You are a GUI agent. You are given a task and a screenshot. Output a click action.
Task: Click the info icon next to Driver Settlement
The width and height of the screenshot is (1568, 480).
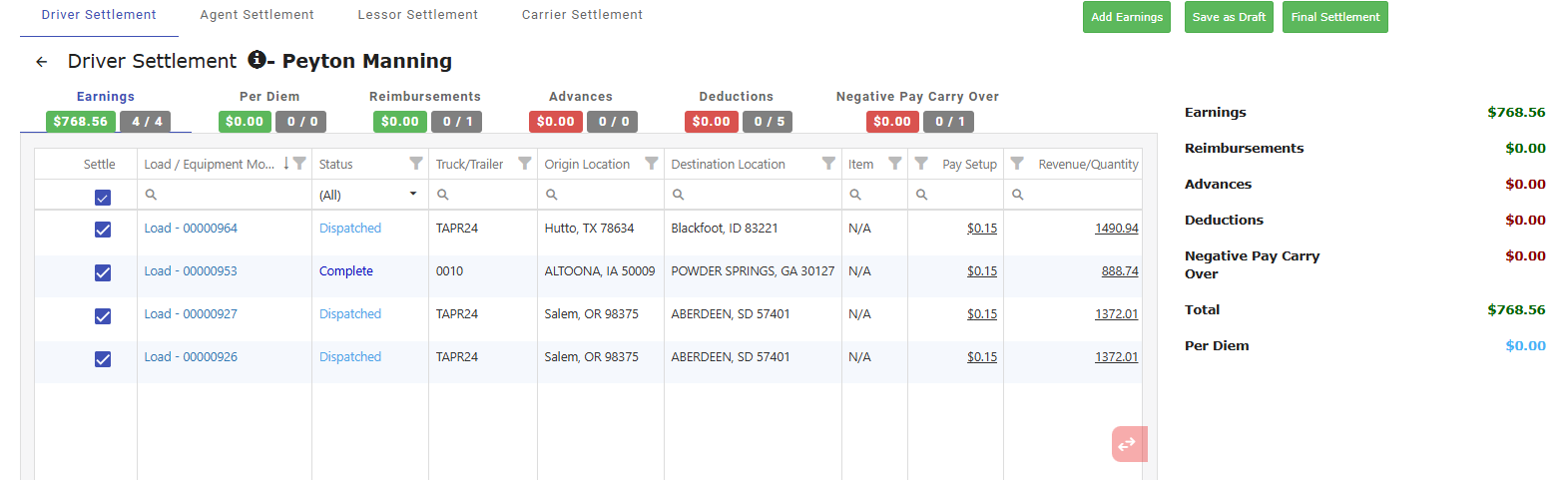click(257, 60)
